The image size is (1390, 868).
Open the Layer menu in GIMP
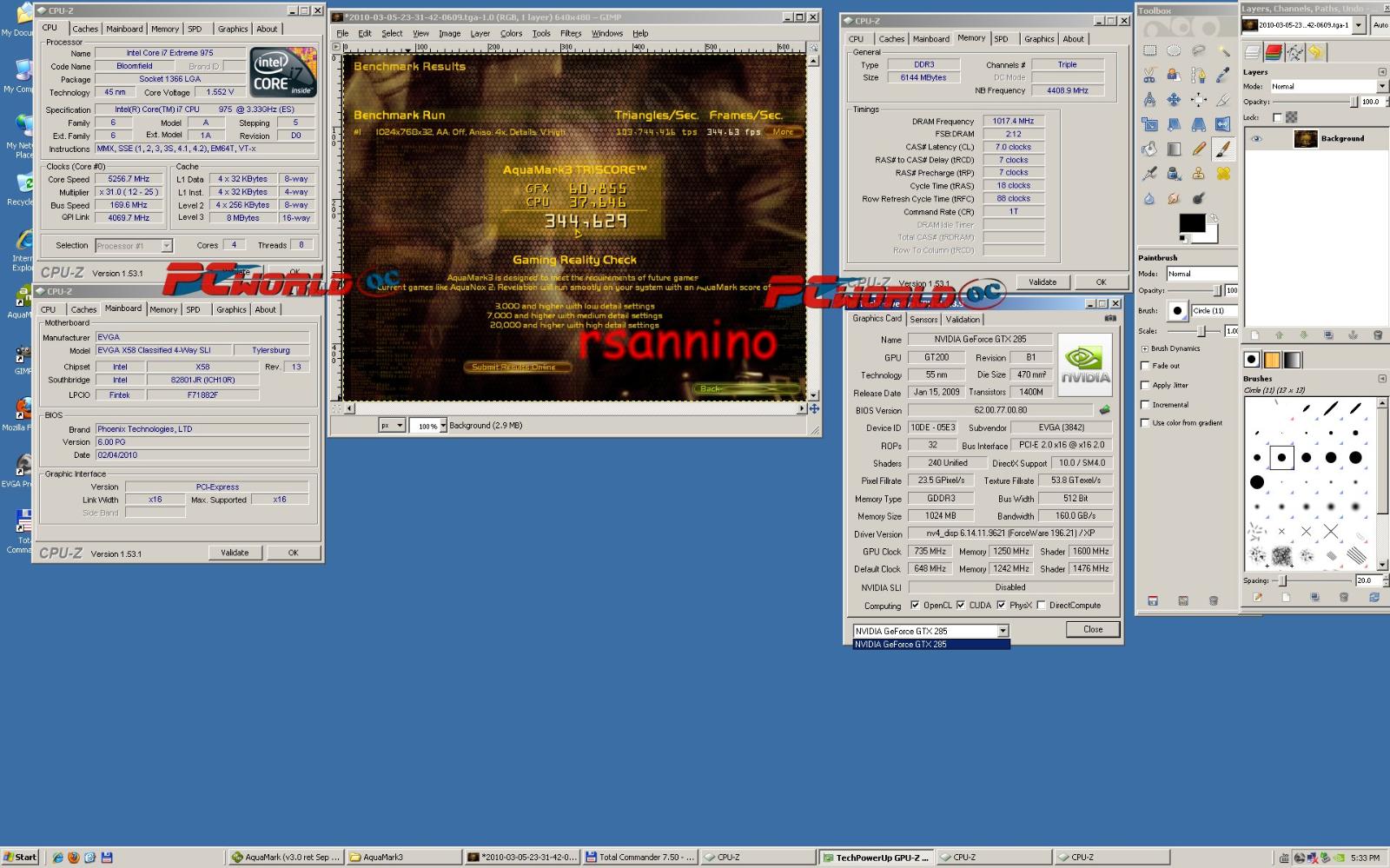pos(480,33)
